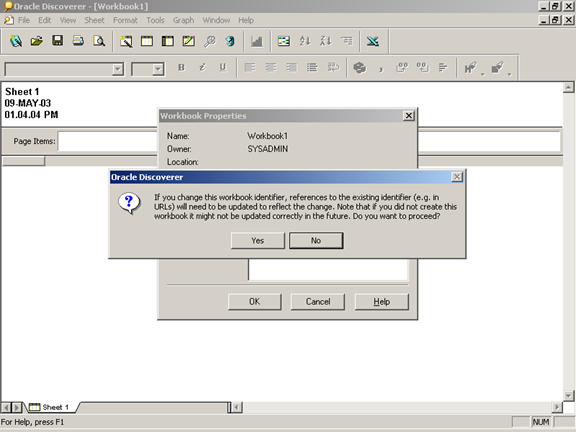
Task: Align text right
Action: (292, 68)
